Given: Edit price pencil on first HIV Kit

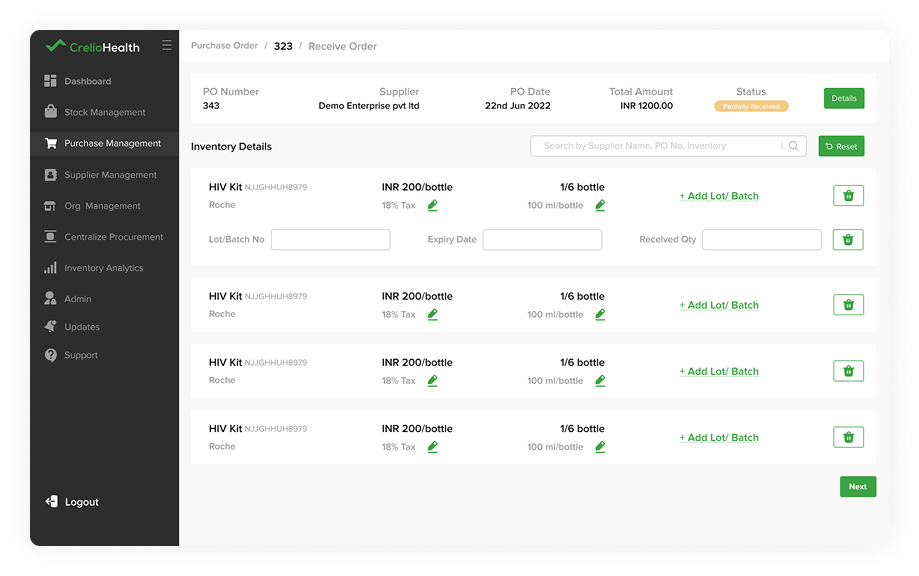Looking at the screenshot, I should click(x=433, y=205).
